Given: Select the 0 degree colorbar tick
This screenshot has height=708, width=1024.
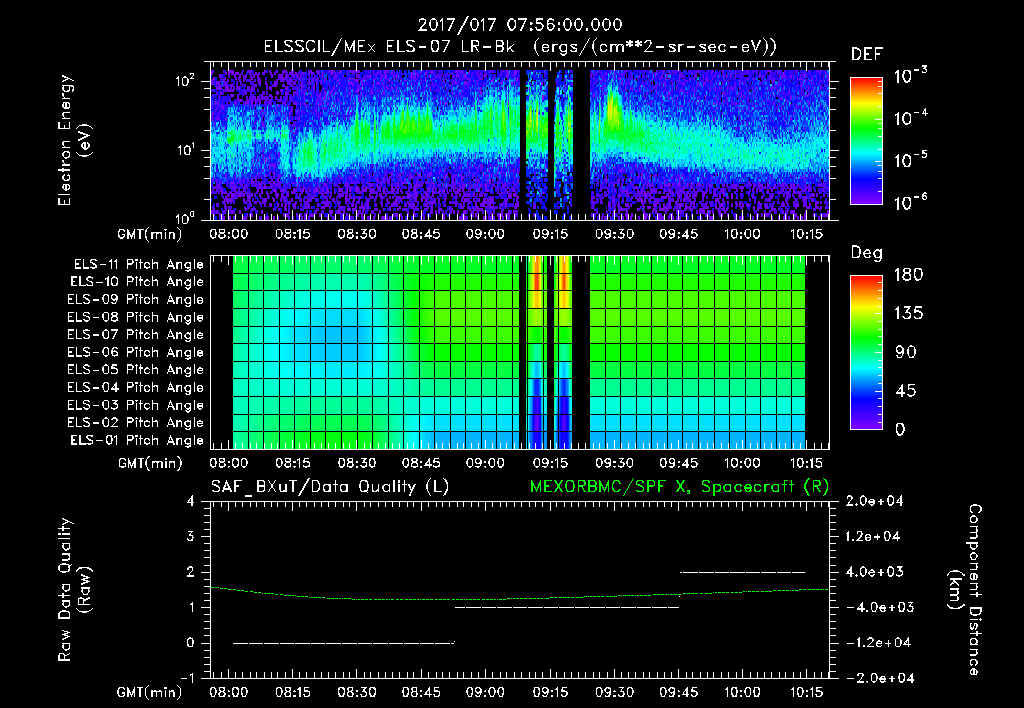Looking at the screenshot, I should click(x=901, y=429).
